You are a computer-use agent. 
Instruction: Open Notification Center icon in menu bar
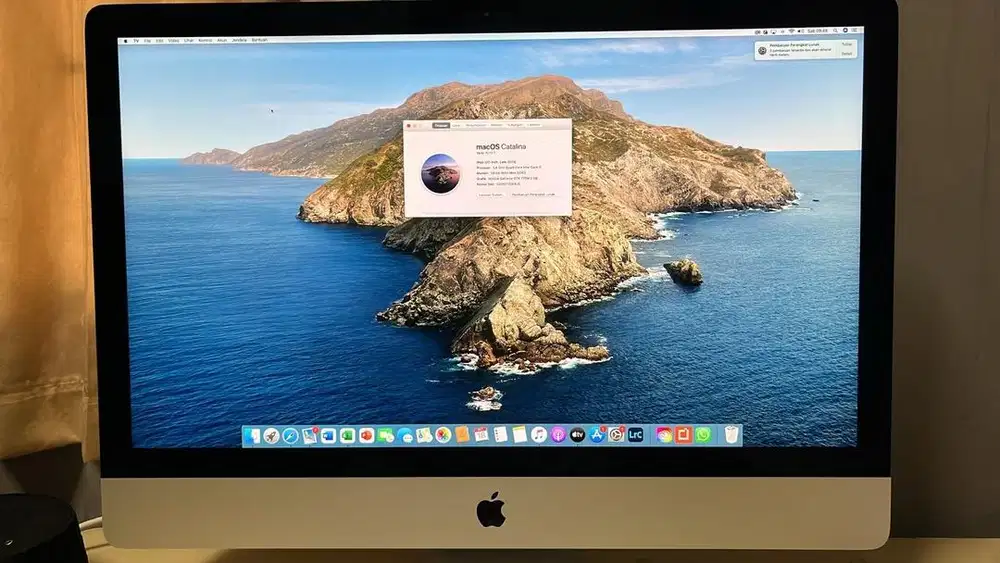pyautogui.click(x=855, y=31)
